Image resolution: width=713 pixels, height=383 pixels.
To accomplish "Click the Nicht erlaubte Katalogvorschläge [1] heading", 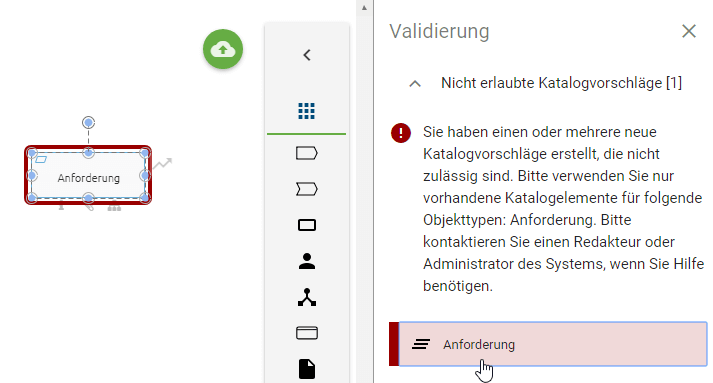I will 561,83.
